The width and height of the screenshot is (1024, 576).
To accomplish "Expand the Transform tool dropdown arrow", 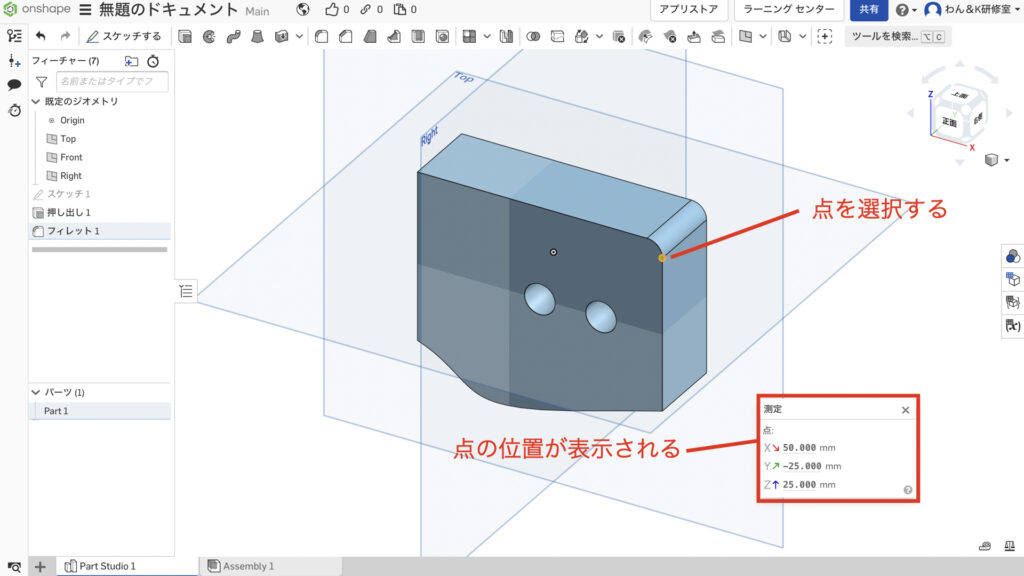I will tap(600, 37).
